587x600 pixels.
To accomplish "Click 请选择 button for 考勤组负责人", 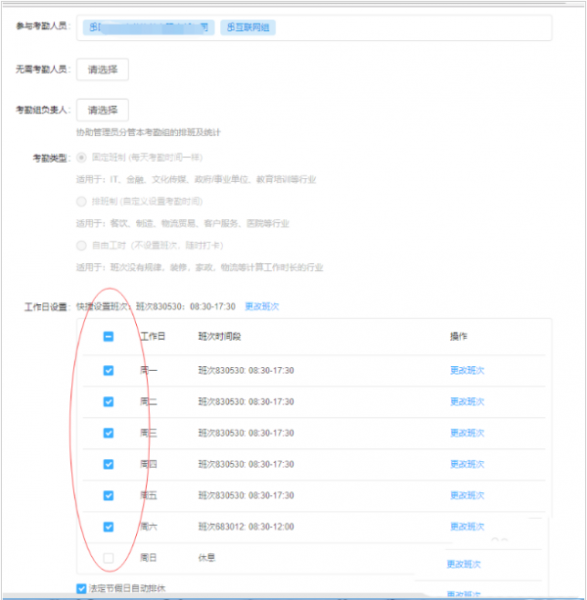I will click(103, 110).
